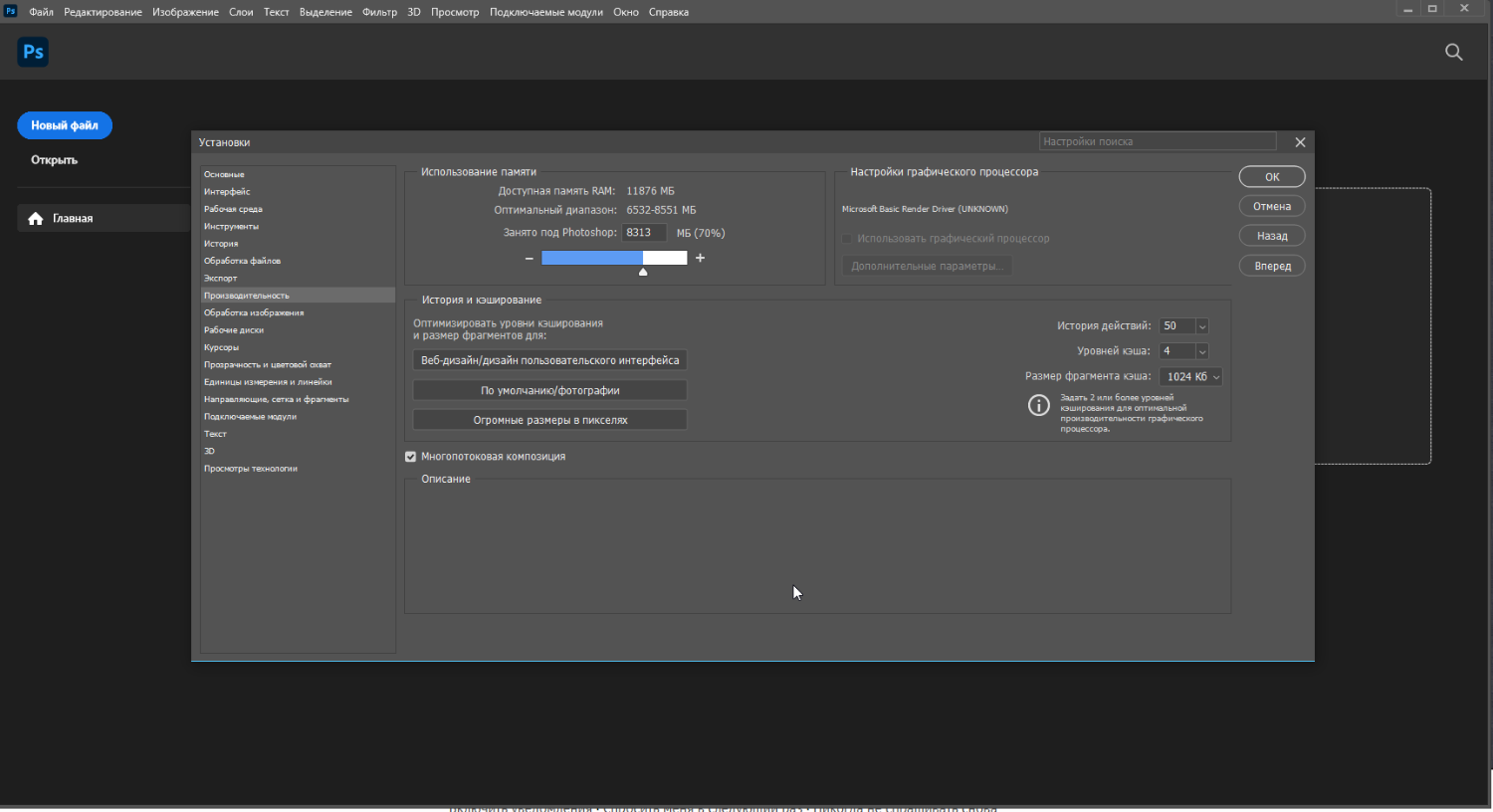Close the Установки dialog with X
The width and height of the screenshot is (1493, 812).
pyautogui.click(x=1300, y=142)
